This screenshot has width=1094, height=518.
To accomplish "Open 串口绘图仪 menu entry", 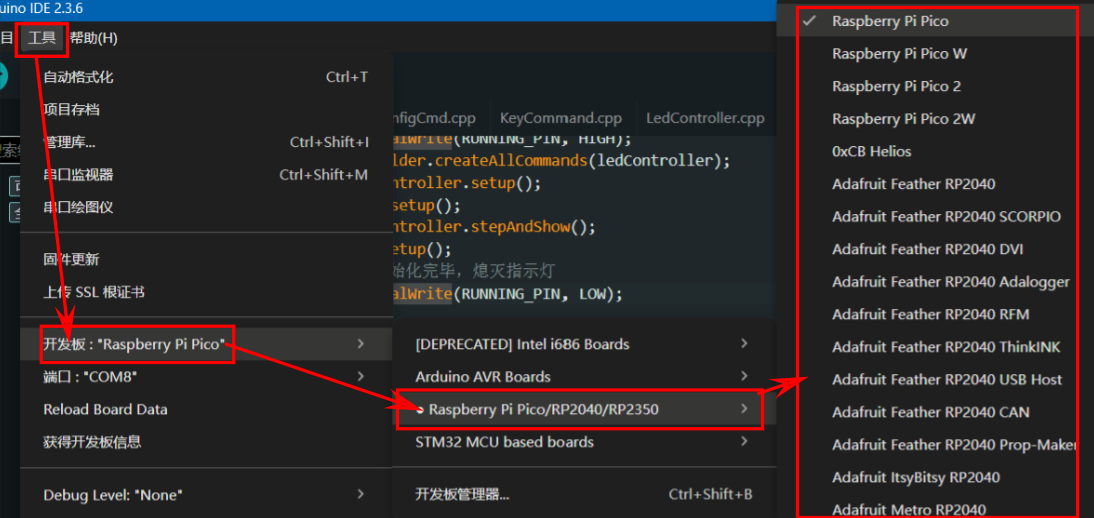I will [207, 207].
